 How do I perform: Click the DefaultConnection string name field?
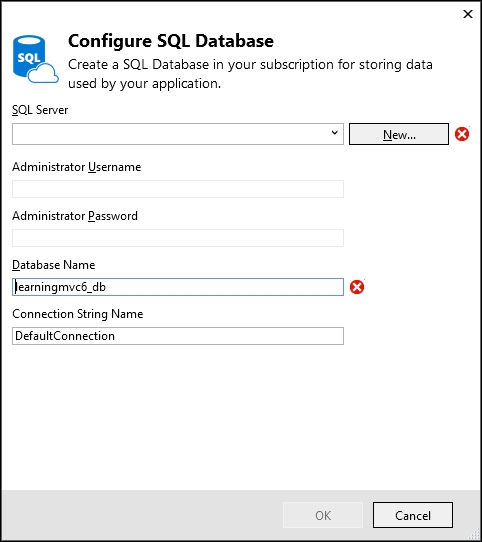click(x=178, y=336)
